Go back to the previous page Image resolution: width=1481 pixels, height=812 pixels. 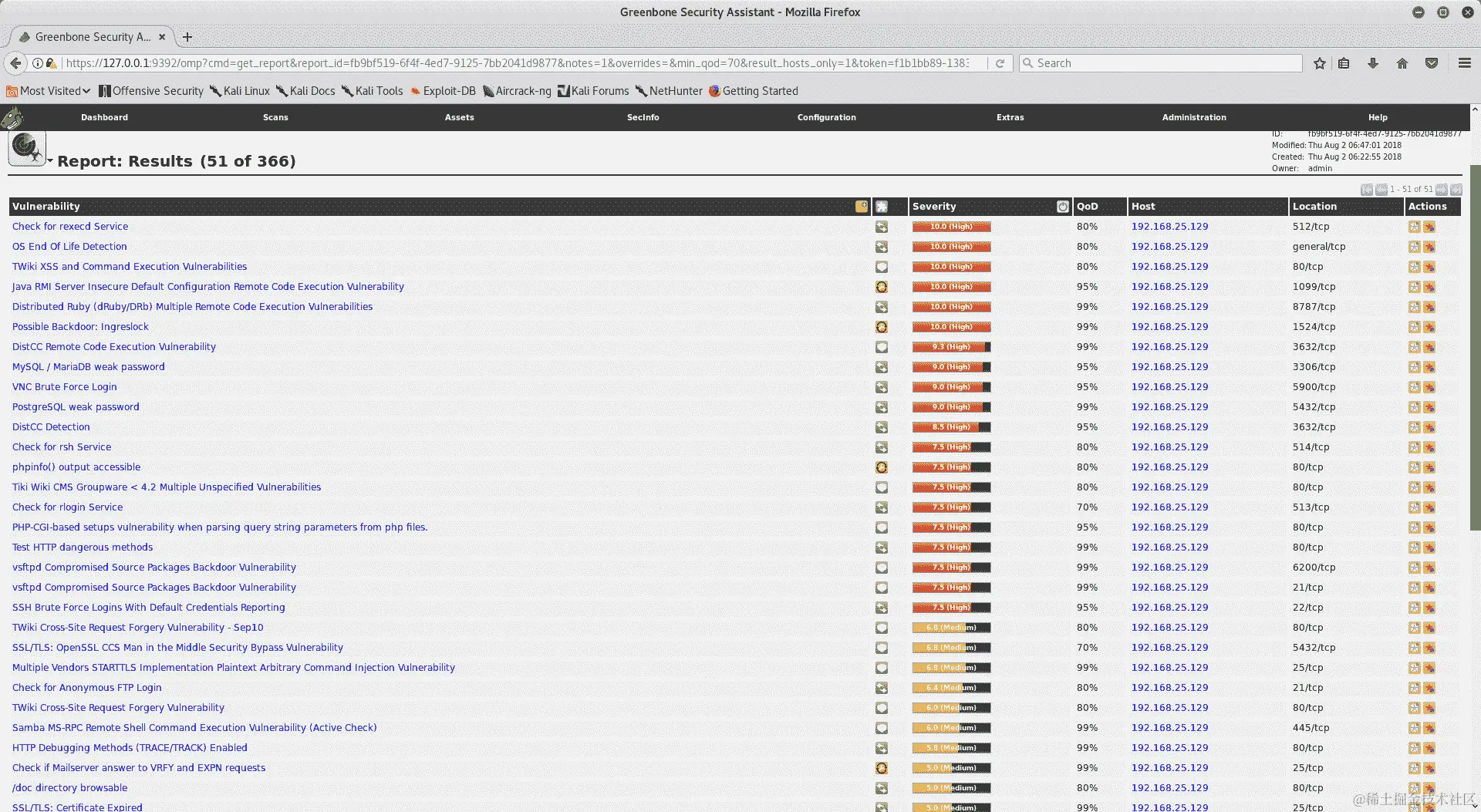[x=15, y=63]
